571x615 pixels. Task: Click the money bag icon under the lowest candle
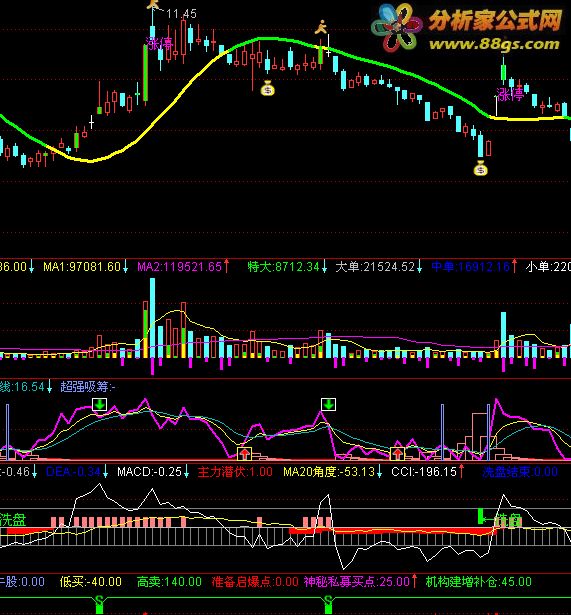[480, 168]
